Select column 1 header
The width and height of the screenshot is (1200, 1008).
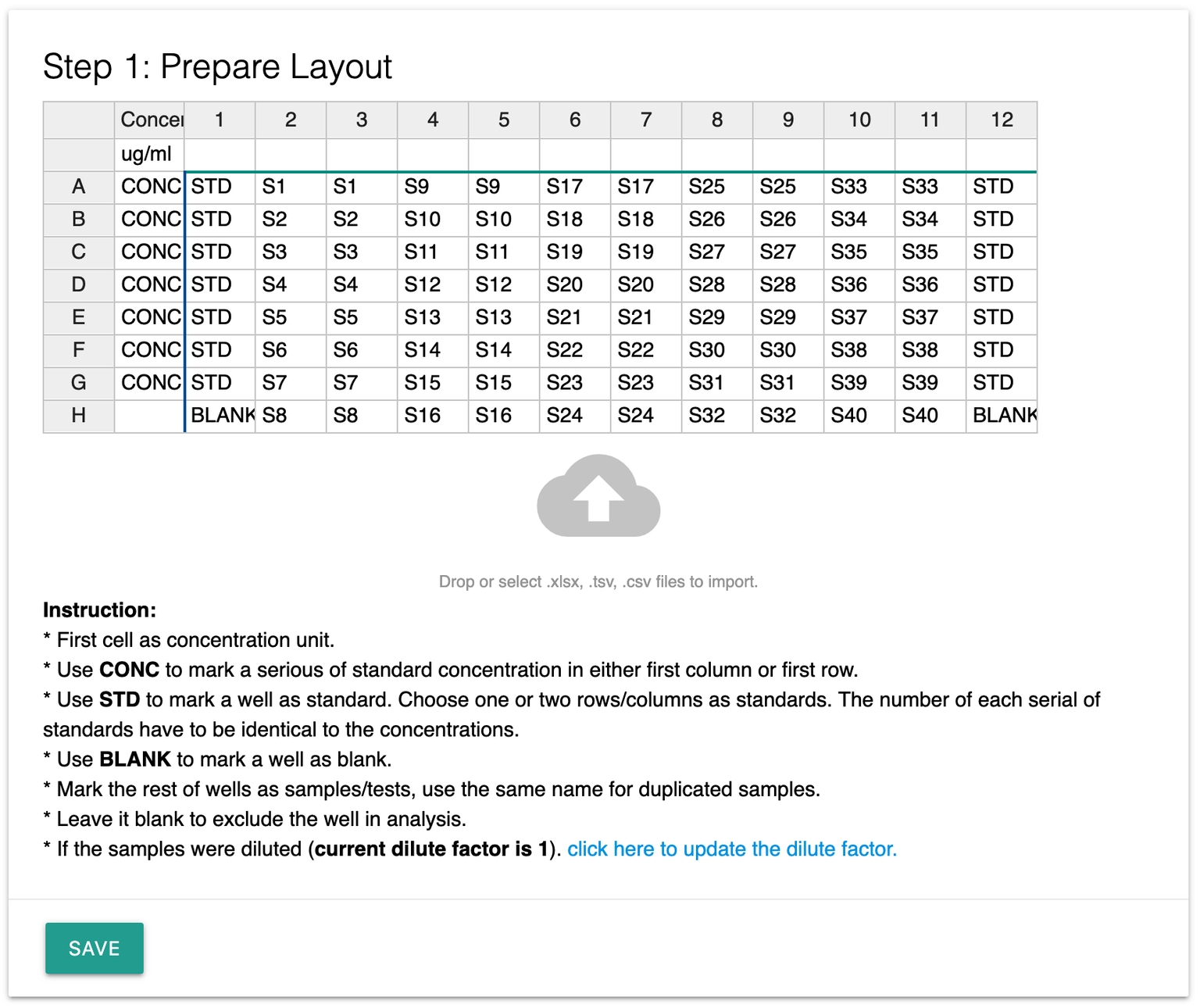220,120
